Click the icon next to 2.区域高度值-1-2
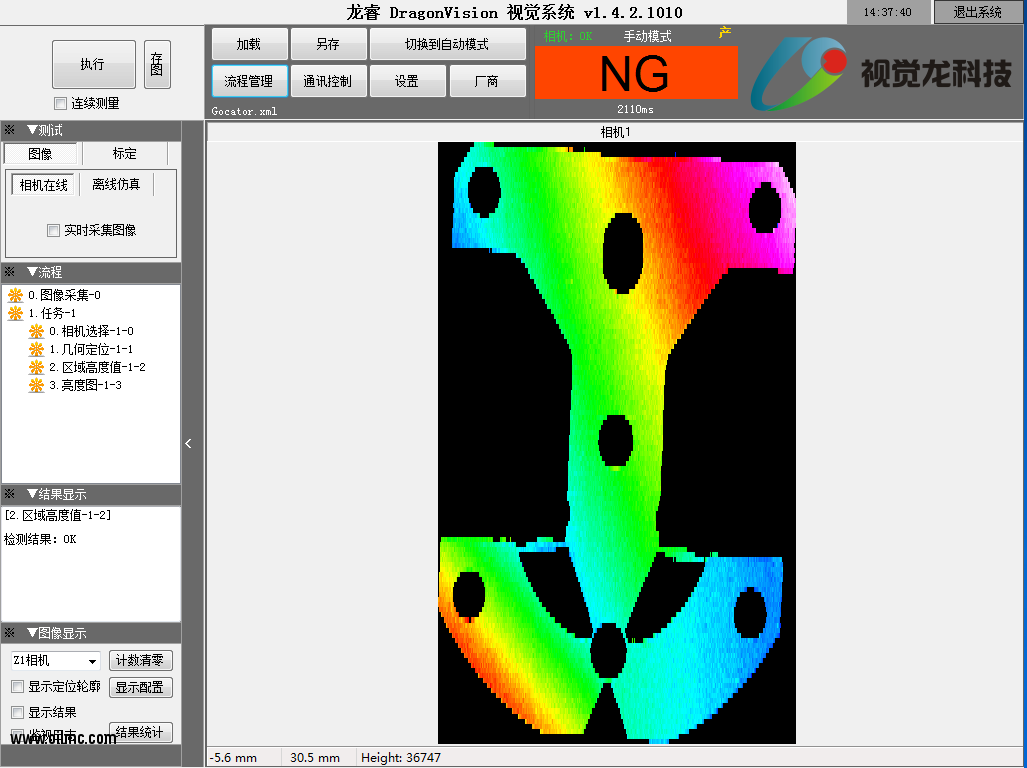This screenshot has width=1027, height=768. click(x=37, y=367)
